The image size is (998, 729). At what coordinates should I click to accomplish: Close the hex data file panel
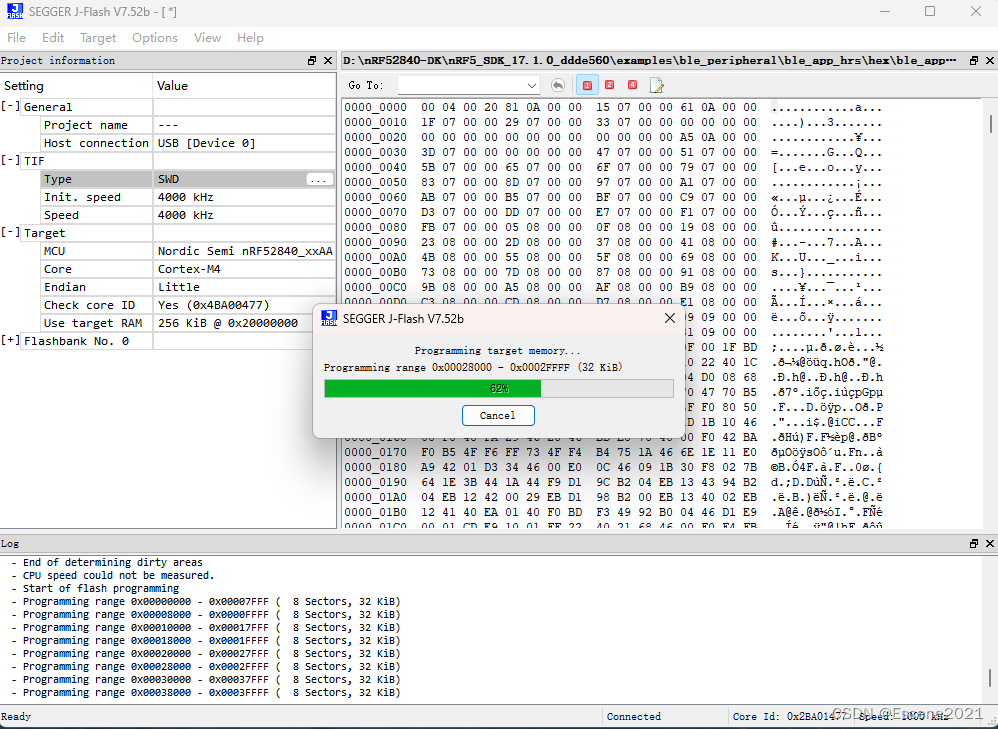990,60
